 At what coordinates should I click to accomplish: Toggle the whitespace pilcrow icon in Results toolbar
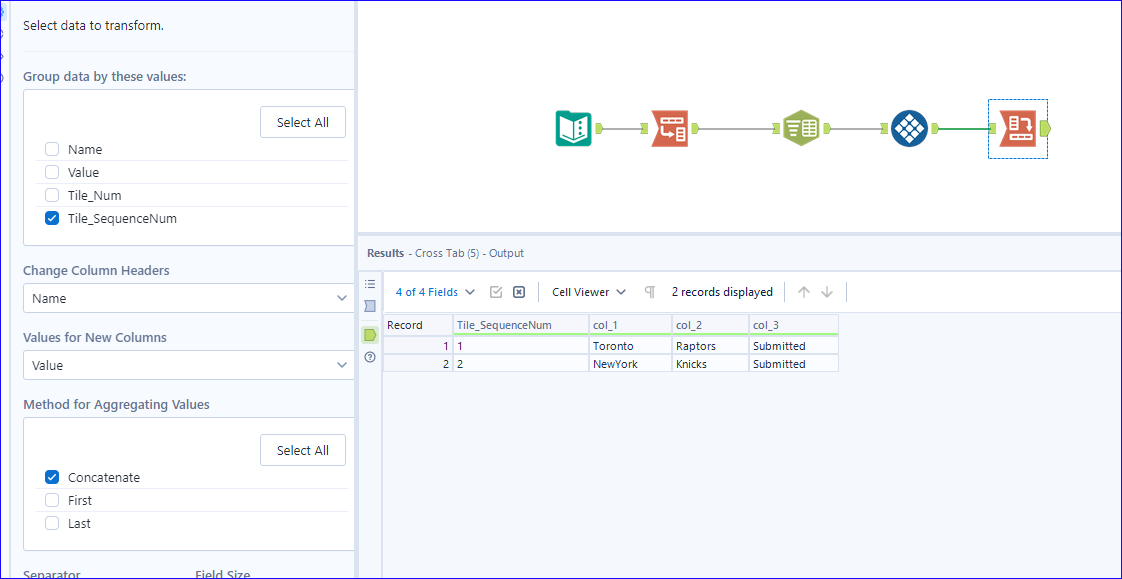[x=649, y=291]
